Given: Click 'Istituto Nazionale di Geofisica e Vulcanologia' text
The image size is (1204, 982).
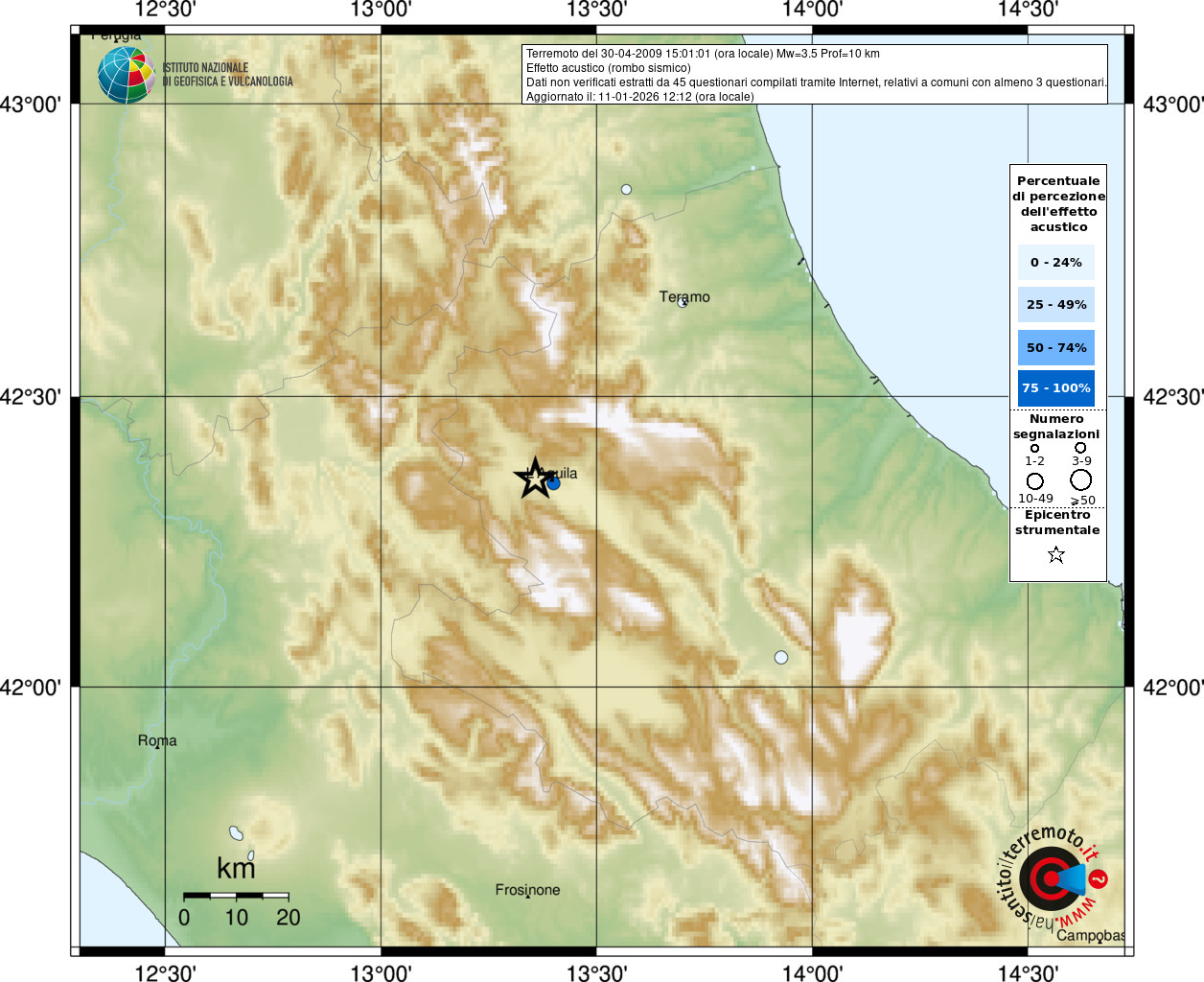Looking at the screenshot, I should [227, 75].
